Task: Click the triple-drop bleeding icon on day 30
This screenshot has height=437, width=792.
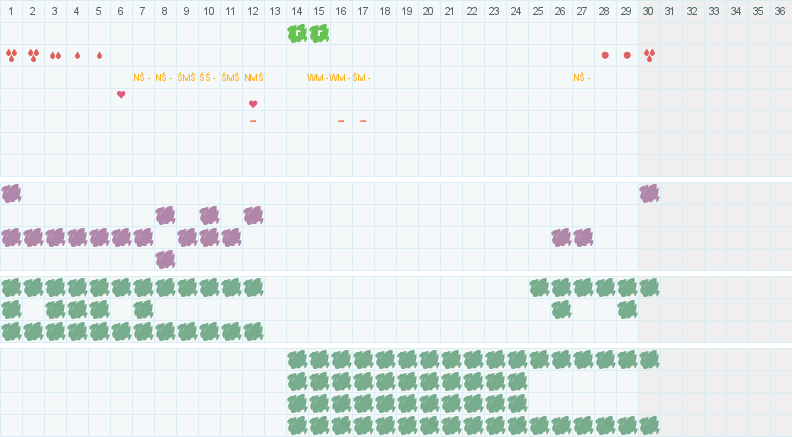Action: click(x=649, y=55)
